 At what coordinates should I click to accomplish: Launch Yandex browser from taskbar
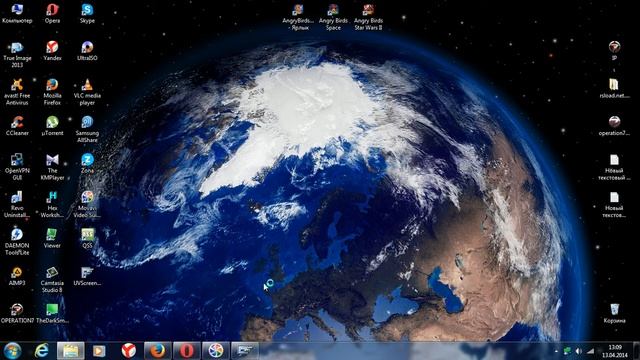click(x=129, y=351)
